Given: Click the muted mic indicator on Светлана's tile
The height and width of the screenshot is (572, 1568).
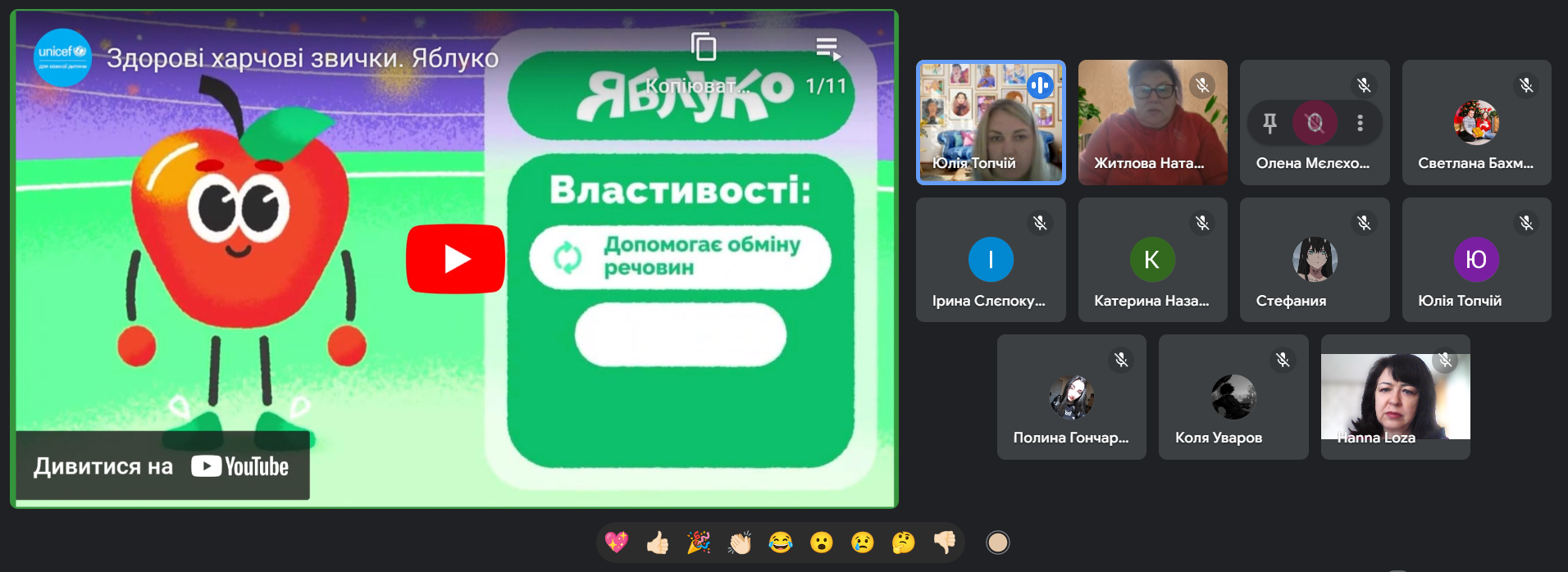Looking at the screenshot, I should 1525,85.
